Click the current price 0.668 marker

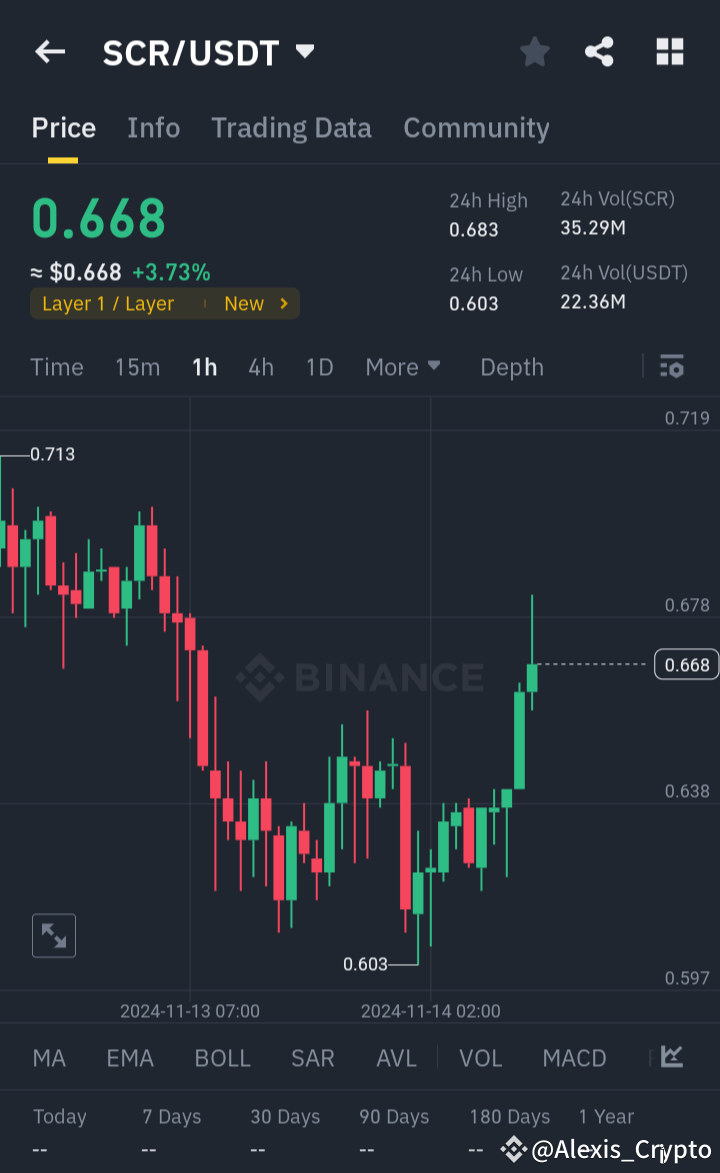coord(686,664)
